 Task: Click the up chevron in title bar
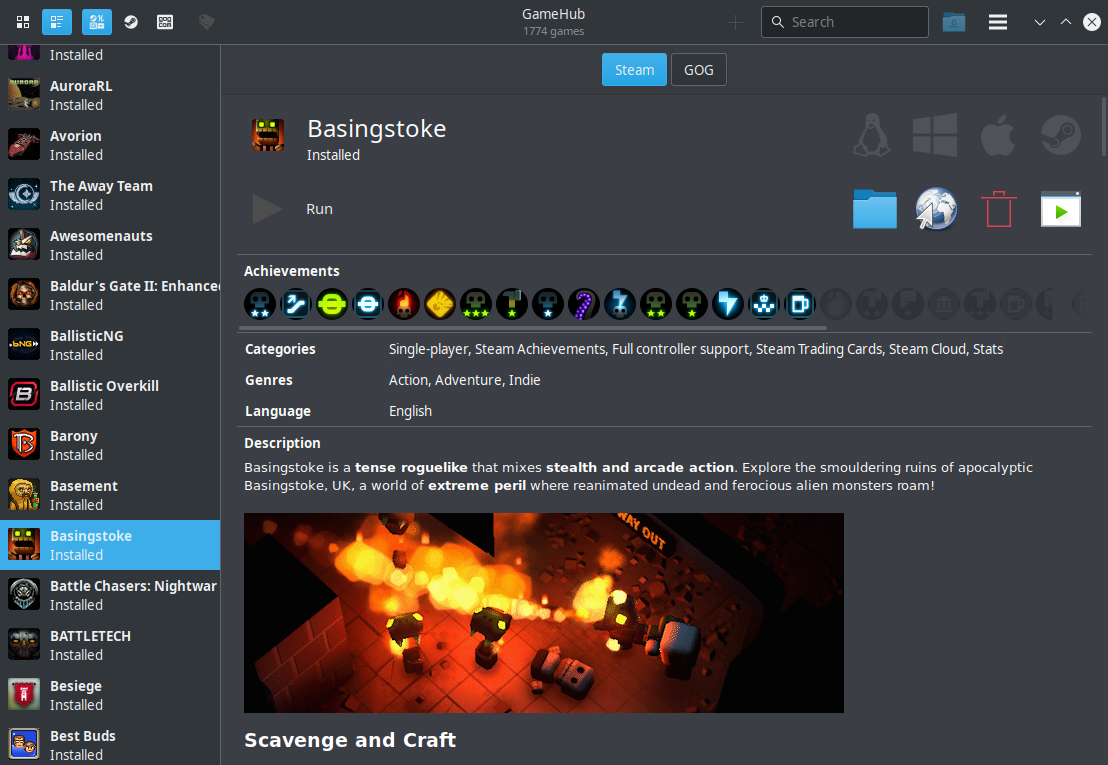coord(1066,22)
